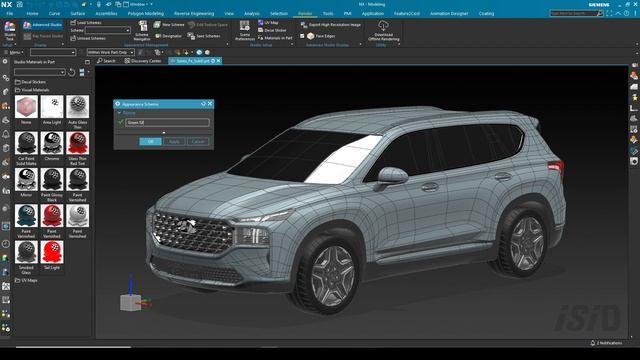Click Materials in Part tool
640x360 pixels.
[275, 38]
